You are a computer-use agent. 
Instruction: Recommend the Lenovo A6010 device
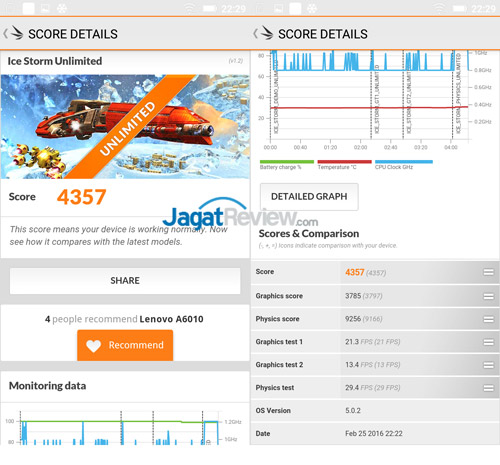(x=125, y=345)
